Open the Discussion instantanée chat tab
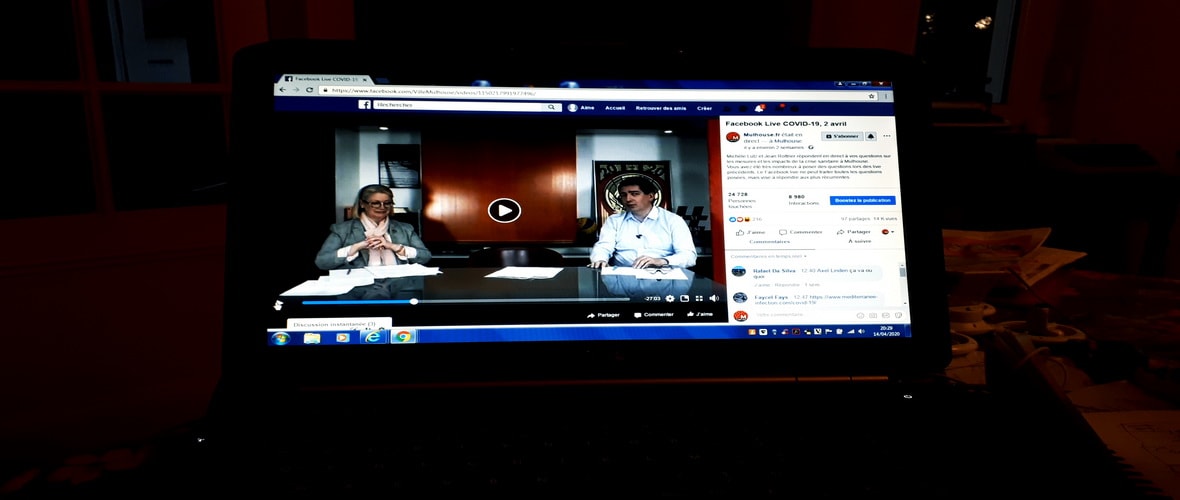 (x=339, y=325)
